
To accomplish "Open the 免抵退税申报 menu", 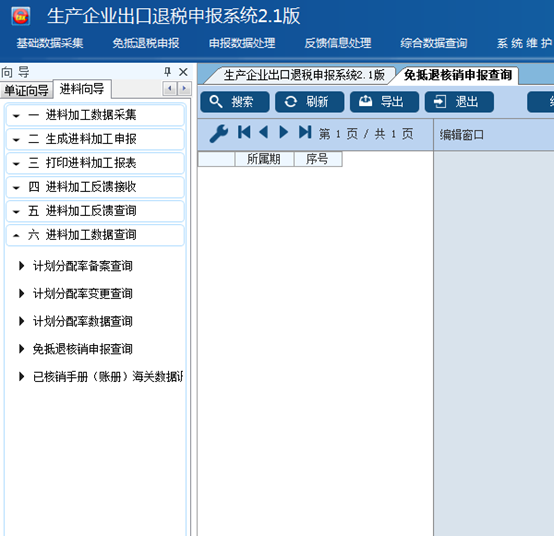I will [x=146, y=43].
